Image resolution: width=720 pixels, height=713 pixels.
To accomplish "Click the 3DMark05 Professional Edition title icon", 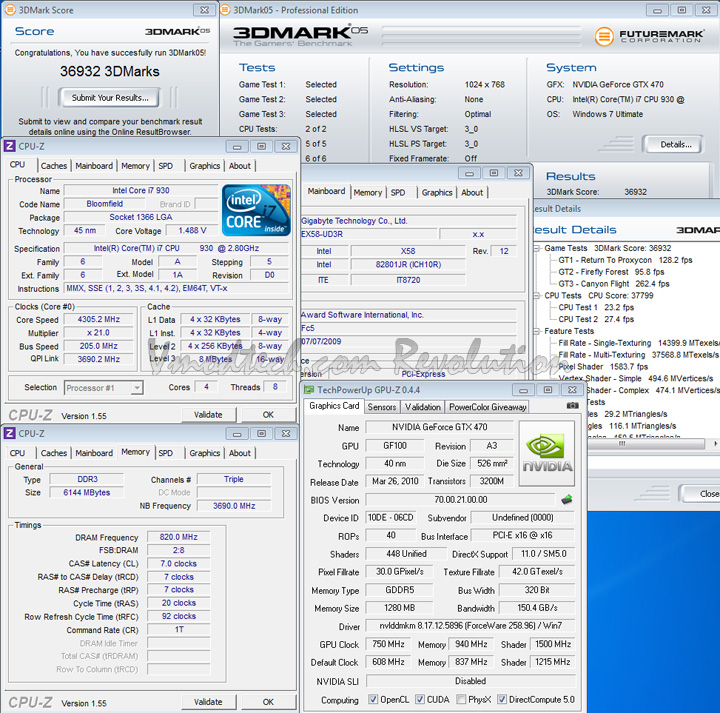I will (225, 10).
